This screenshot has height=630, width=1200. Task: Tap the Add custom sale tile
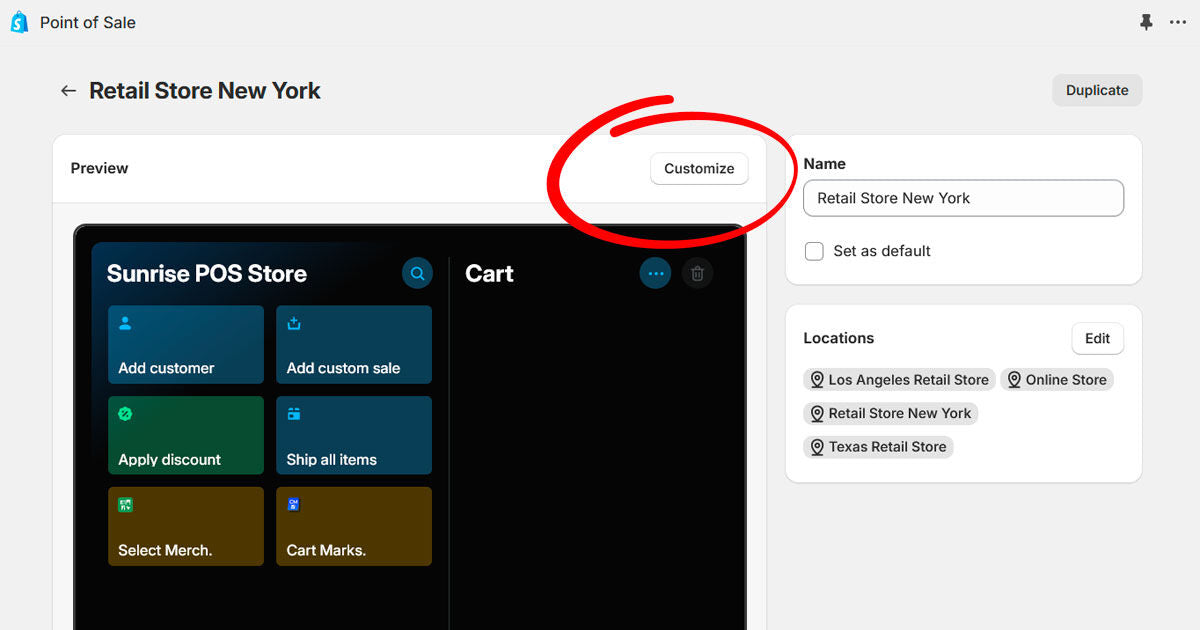354,344
